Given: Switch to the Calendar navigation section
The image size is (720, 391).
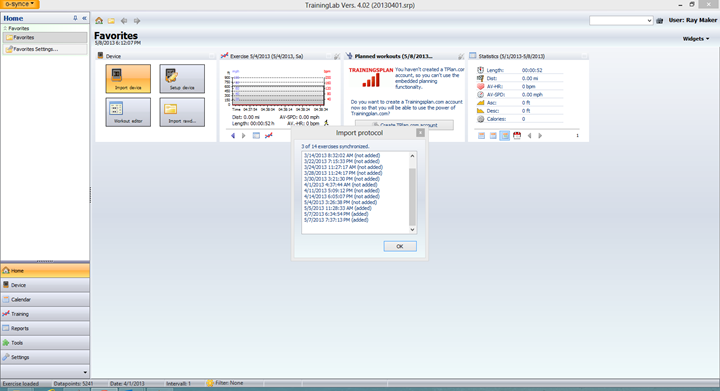Looking at the screenshot, I should point(45,300).
